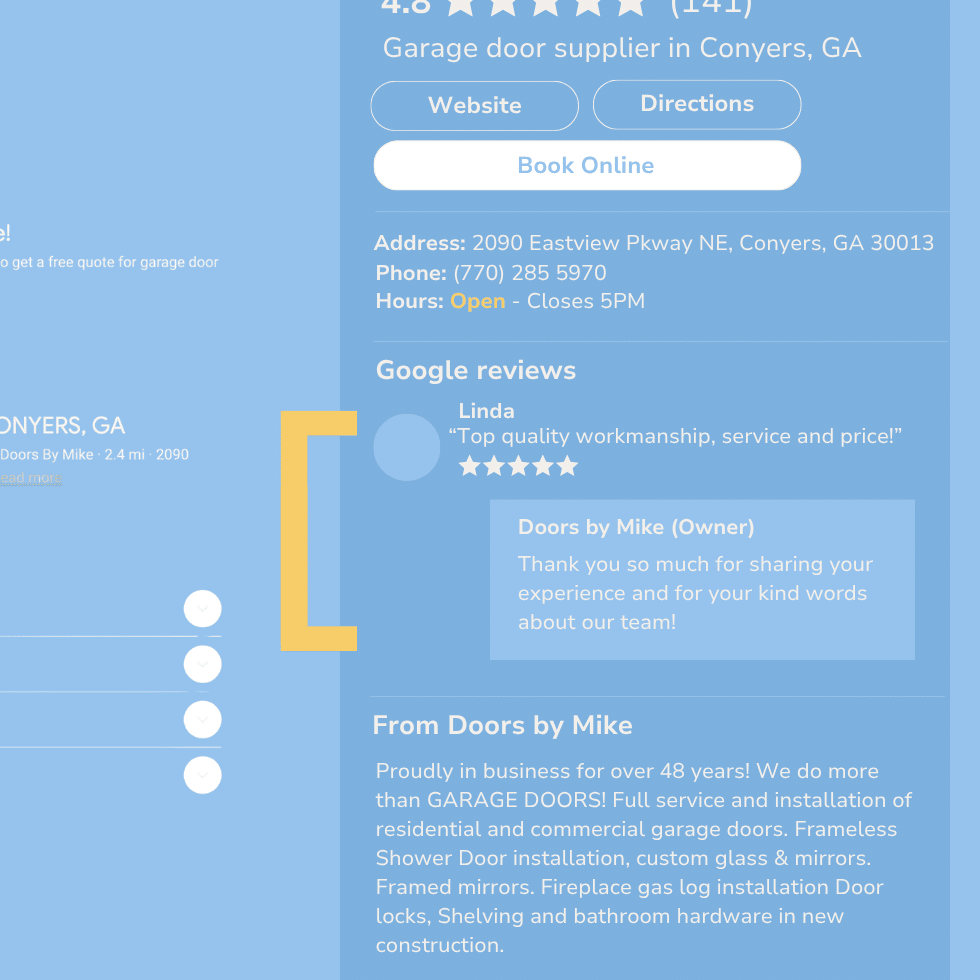Viewport: 980px width, 980px height.
Task: Get Directions to the business
Action: tap(697, 104)
